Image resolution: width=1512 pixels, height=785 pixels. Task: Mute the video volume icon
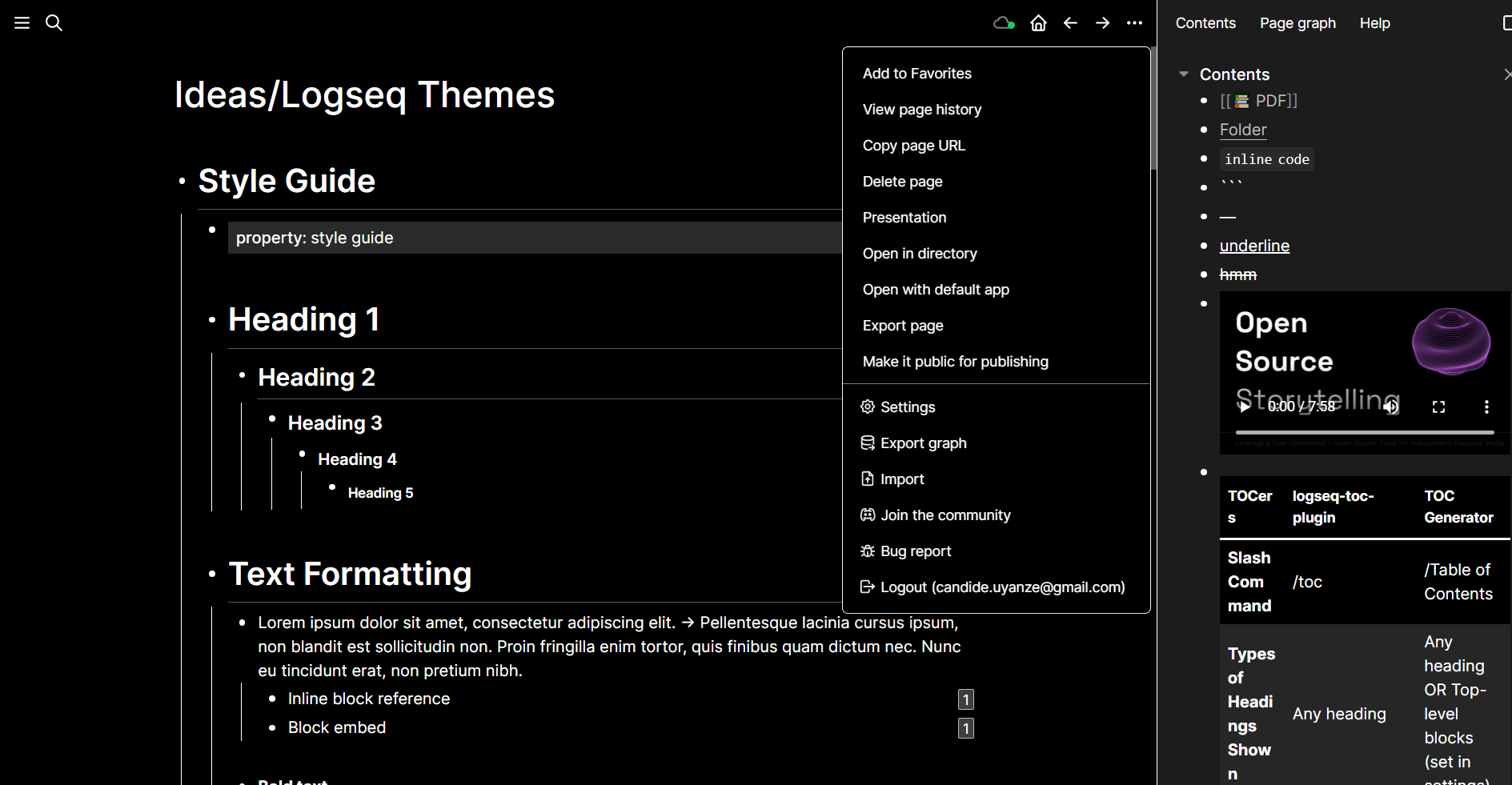click(x=1391, y=407)
